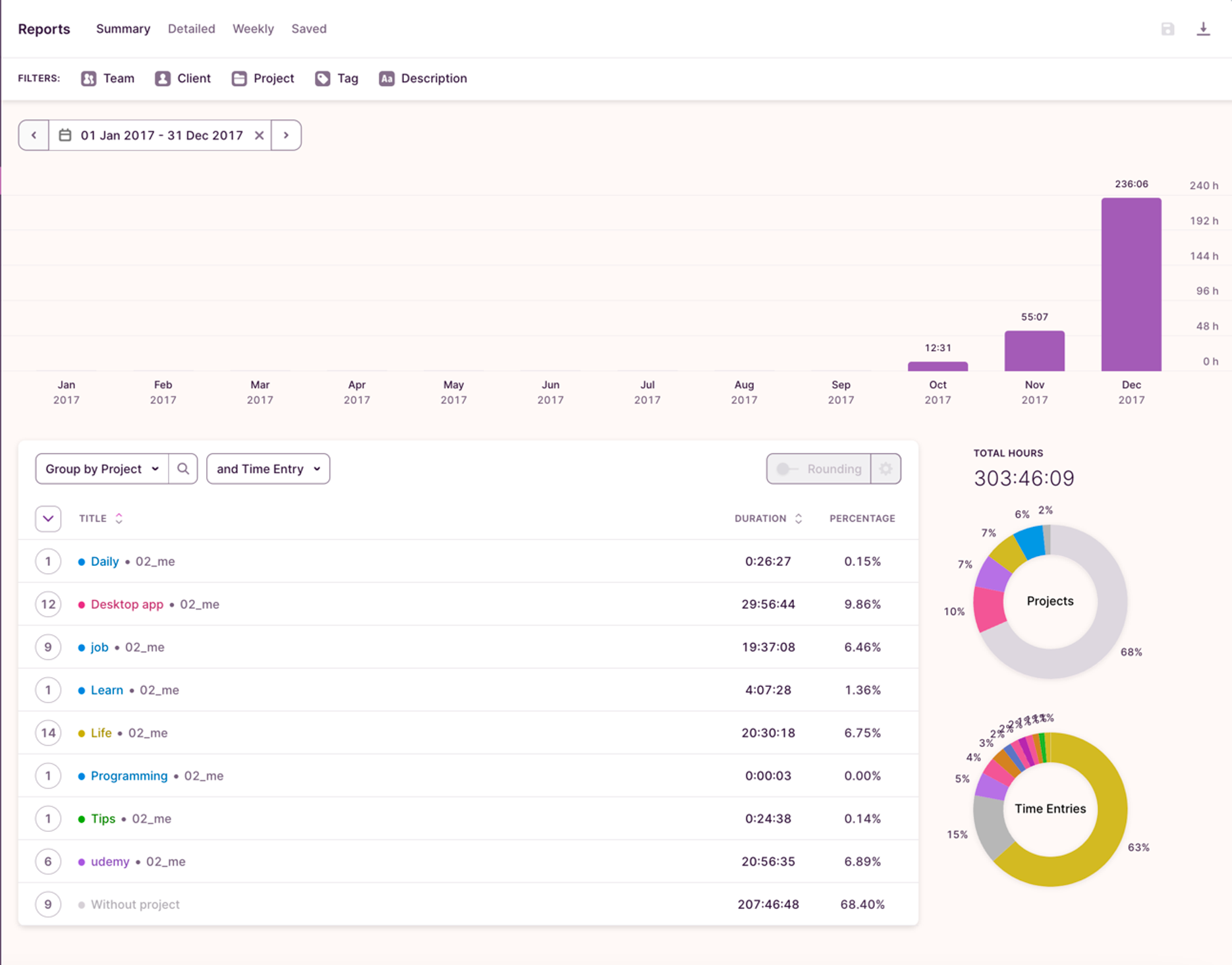Switch to the Detailed tab
Viewport: 1232px width, 965px height.
(191, 29)
